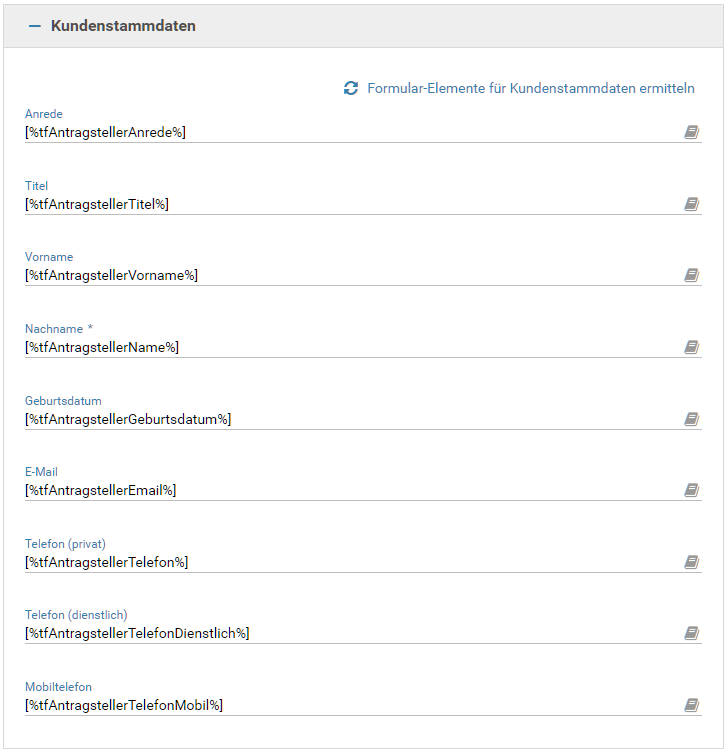728x753 pixels.
Task: Open the book icon for Titel field
Action: (x=691, y=204)
